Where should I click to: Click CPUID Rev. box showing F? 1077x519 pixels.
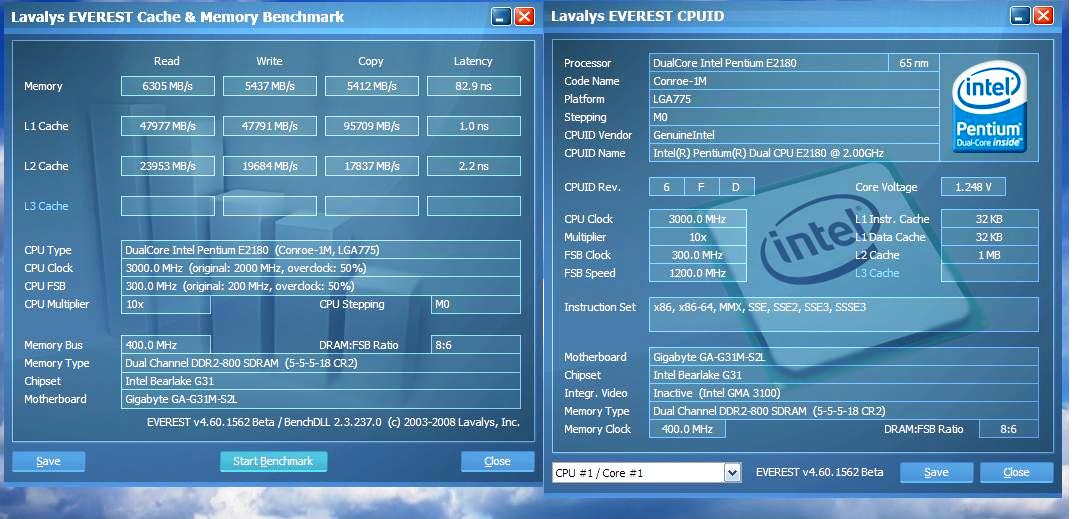(x=701, y=187)
